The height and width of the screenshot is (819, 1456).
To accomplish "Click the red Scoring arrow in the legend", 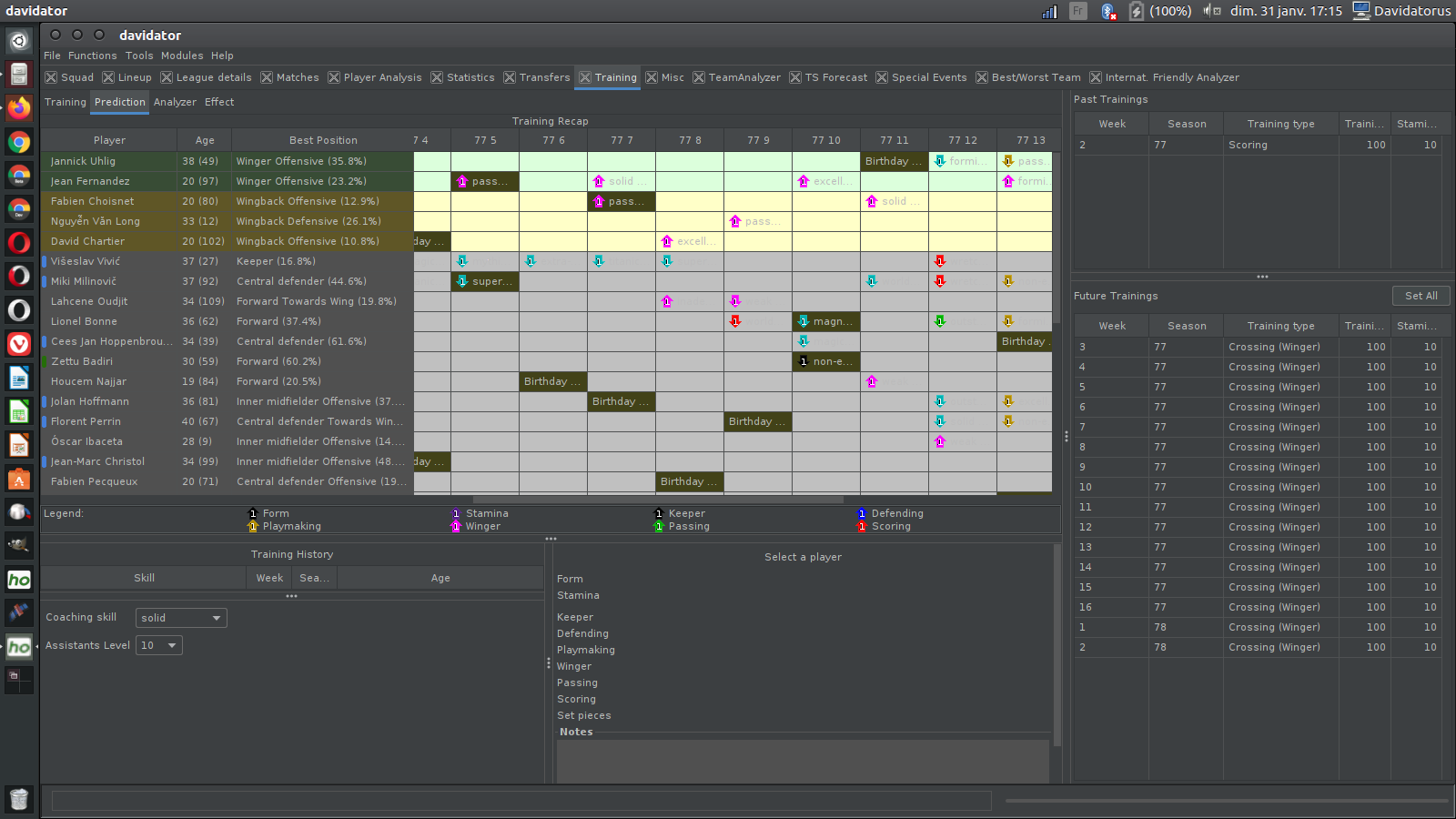I will pos(861,526).
